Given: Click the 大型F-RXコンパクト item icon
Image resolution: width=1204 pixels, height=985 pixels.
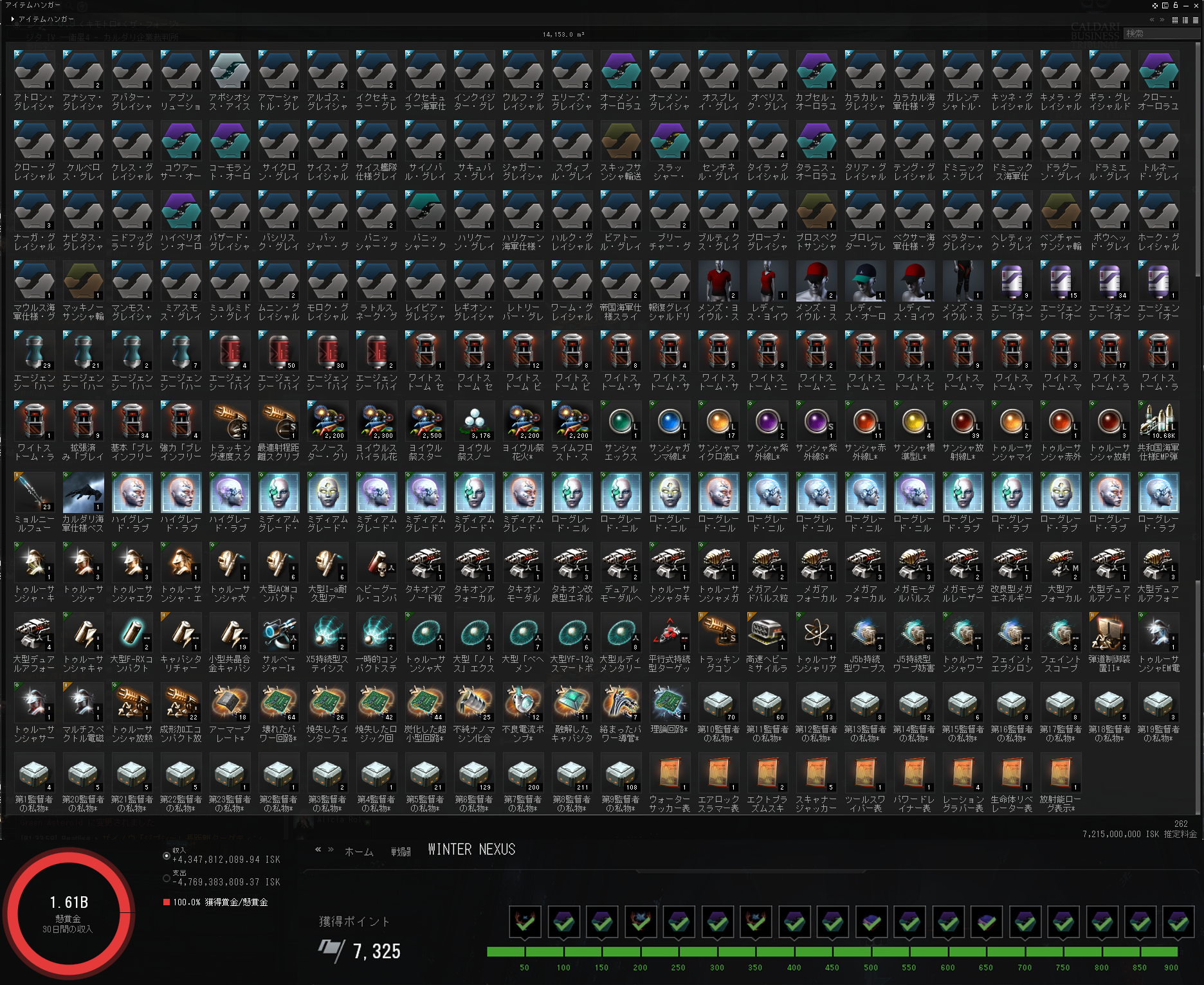Looking at the screenshot, I should pos(132,633).
